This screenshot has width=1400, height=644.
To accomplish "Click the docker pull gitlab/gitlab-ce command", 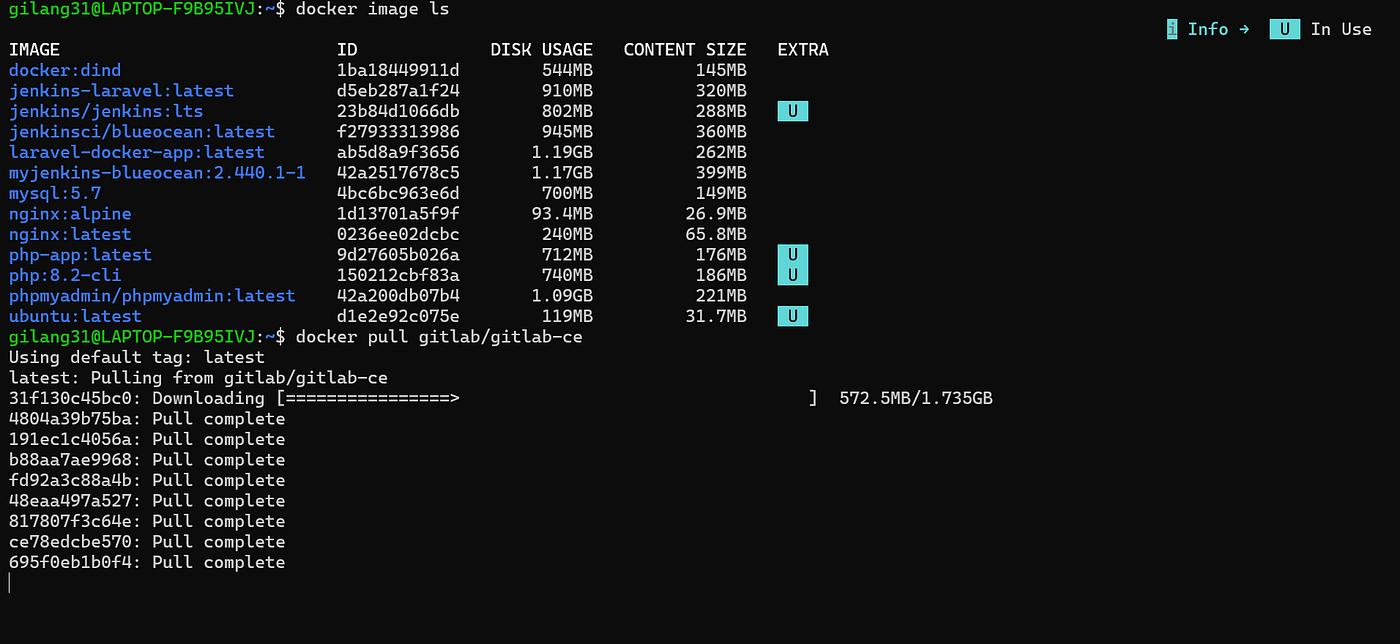I will click(x=439, y=337).
